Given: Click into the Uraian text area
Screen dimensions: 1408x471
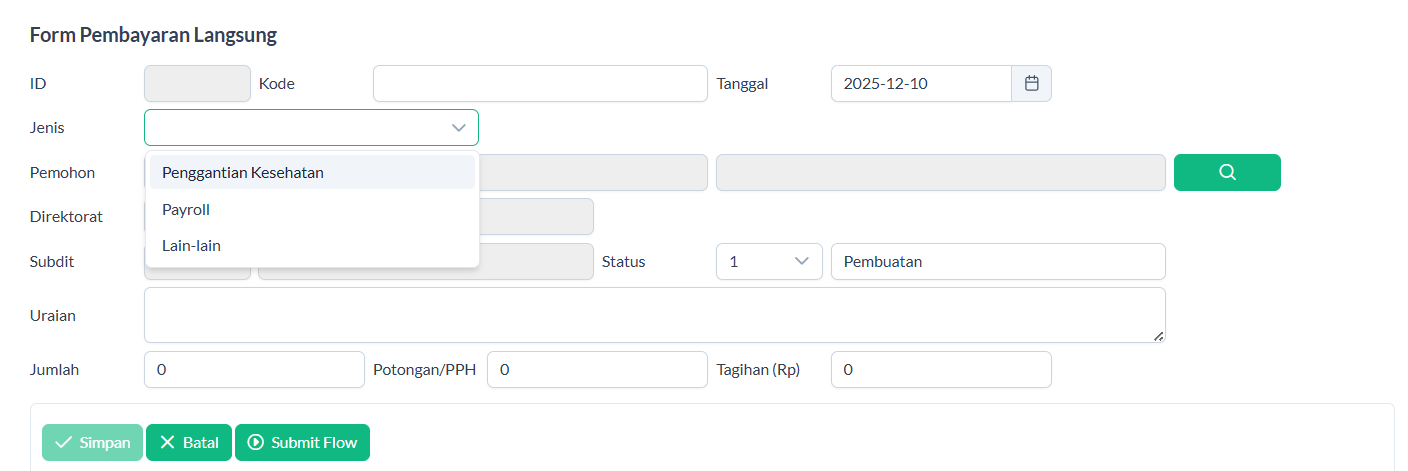Looking at the screenshot, I should coord(654,315).
